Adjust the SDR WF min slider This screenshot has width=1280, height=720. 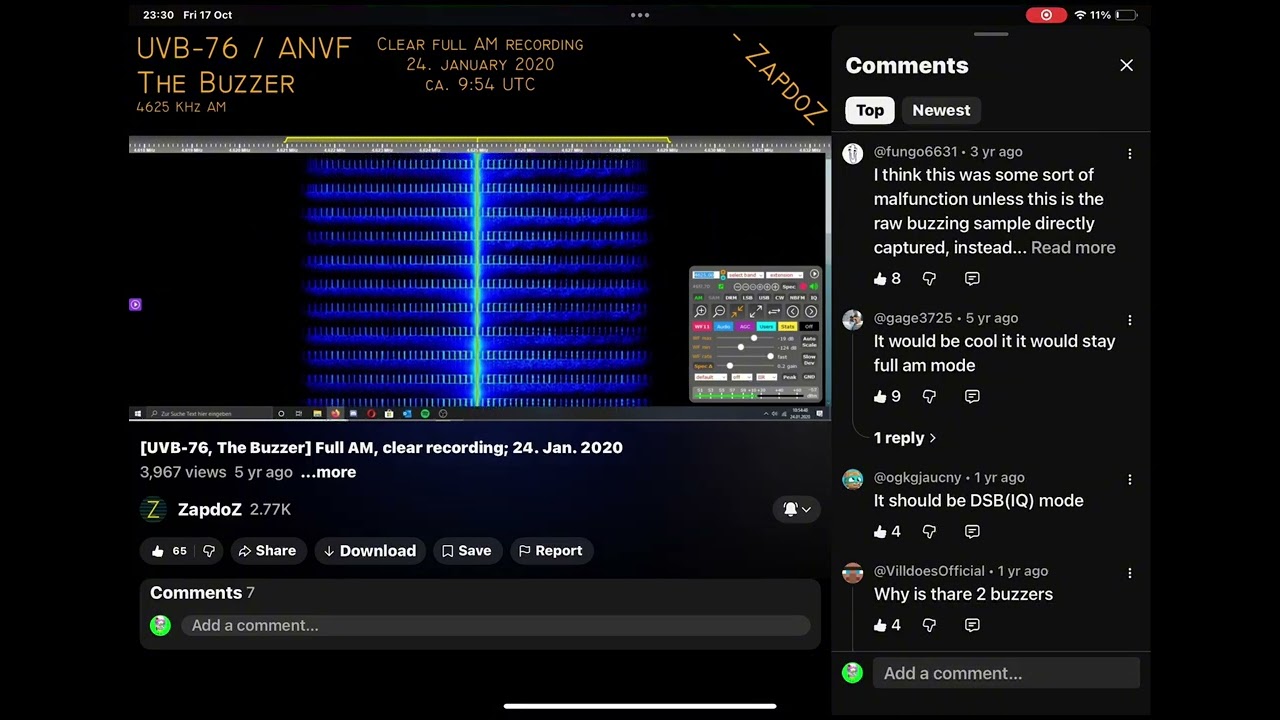pyautogui.click(x=745, y=347)
